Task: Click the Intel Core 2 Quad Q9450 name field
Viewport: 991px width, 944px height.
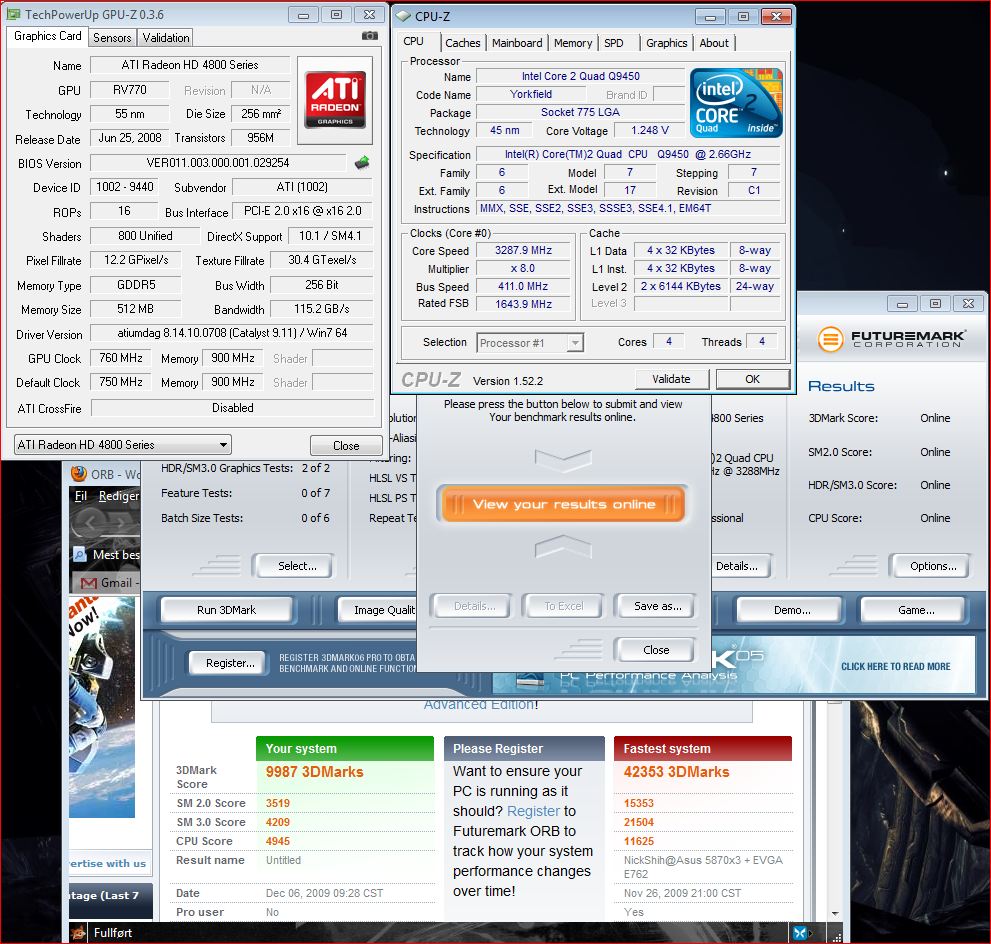Action: [580, 76]
